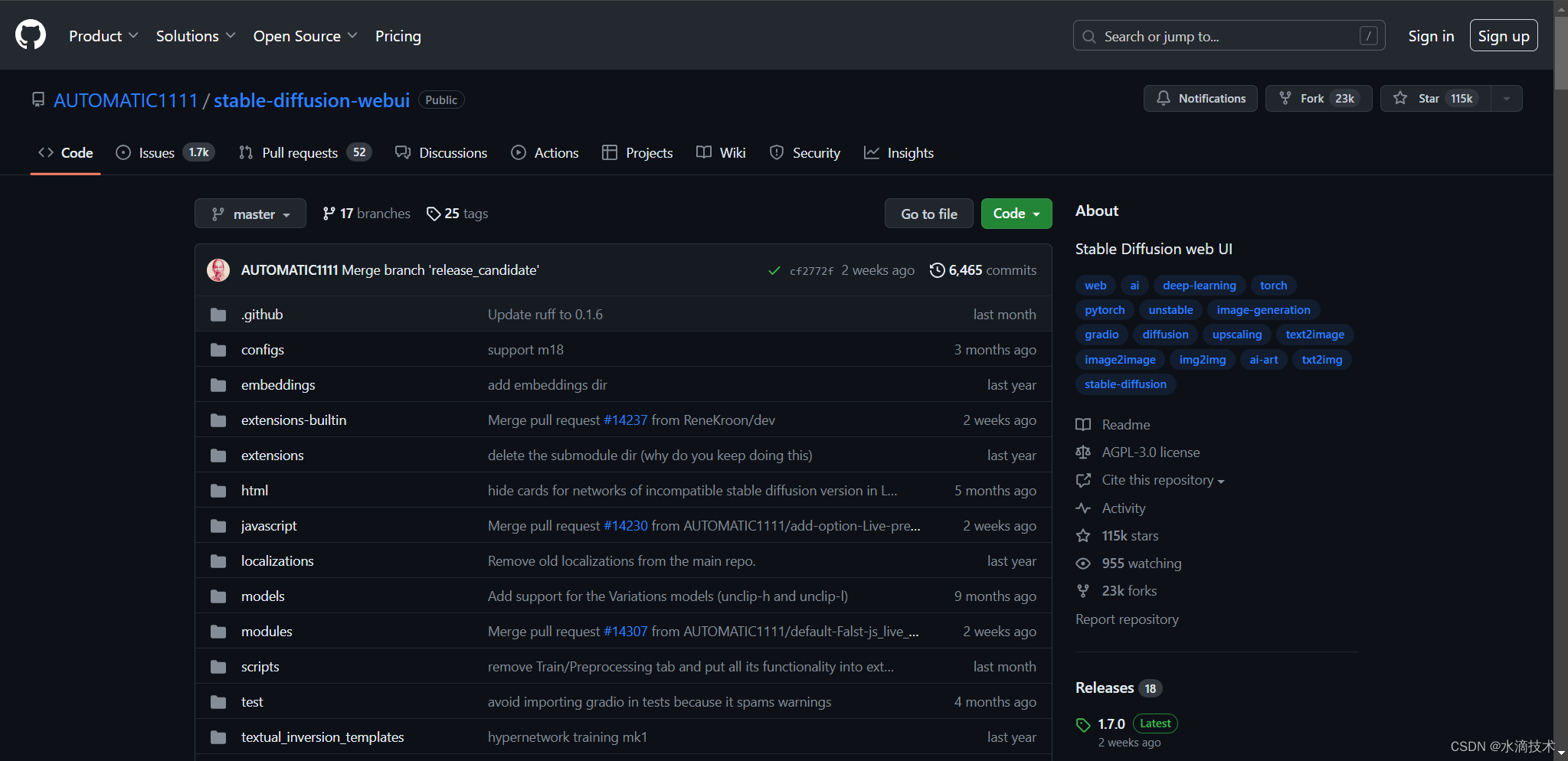Click the green check status icon

tap(774, 270)
